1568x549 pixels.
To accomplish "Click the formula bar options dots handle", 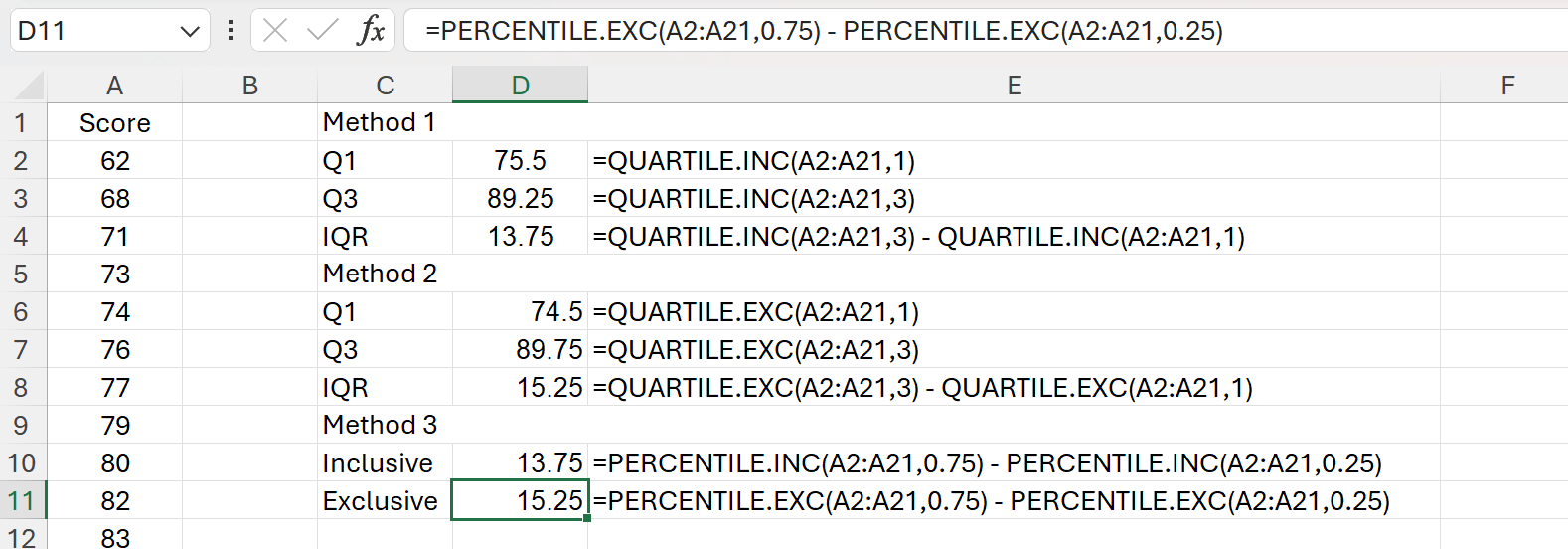I will pyautogui.click(x=231, y=31).
